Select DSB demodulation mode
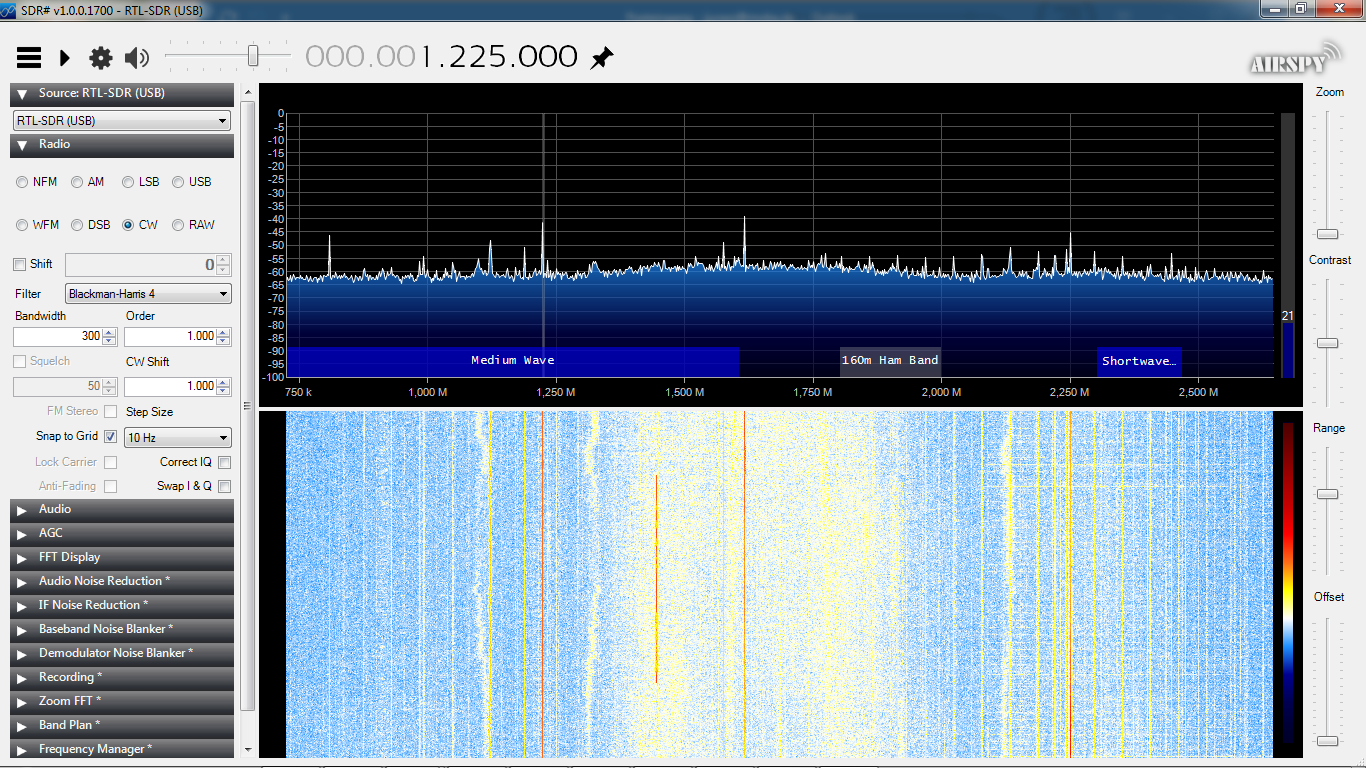 [x=77, y=225]
